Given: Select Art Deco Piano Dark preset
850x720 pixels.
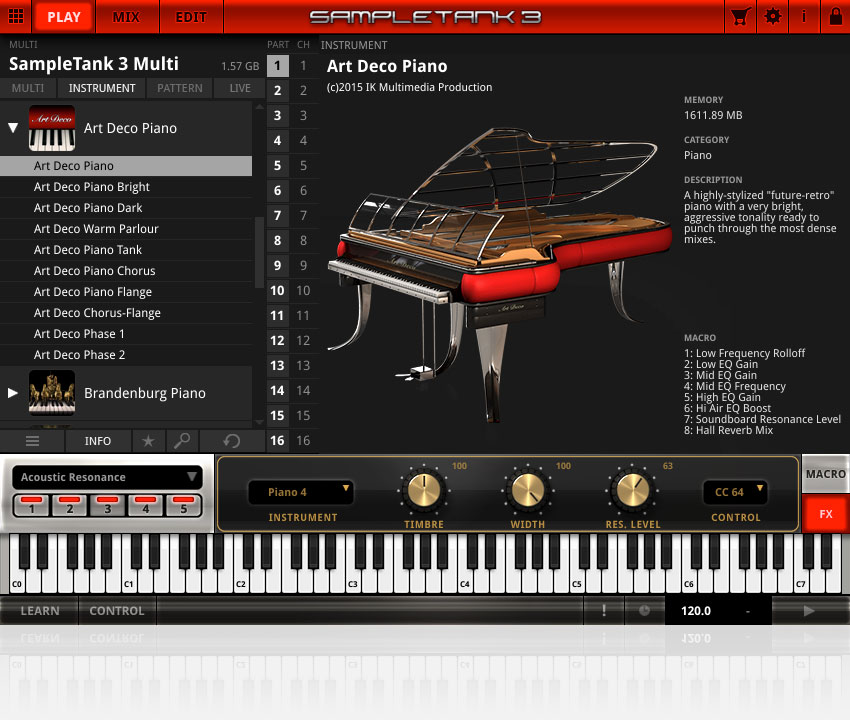Looking at the screenshot, I should 126,208.
